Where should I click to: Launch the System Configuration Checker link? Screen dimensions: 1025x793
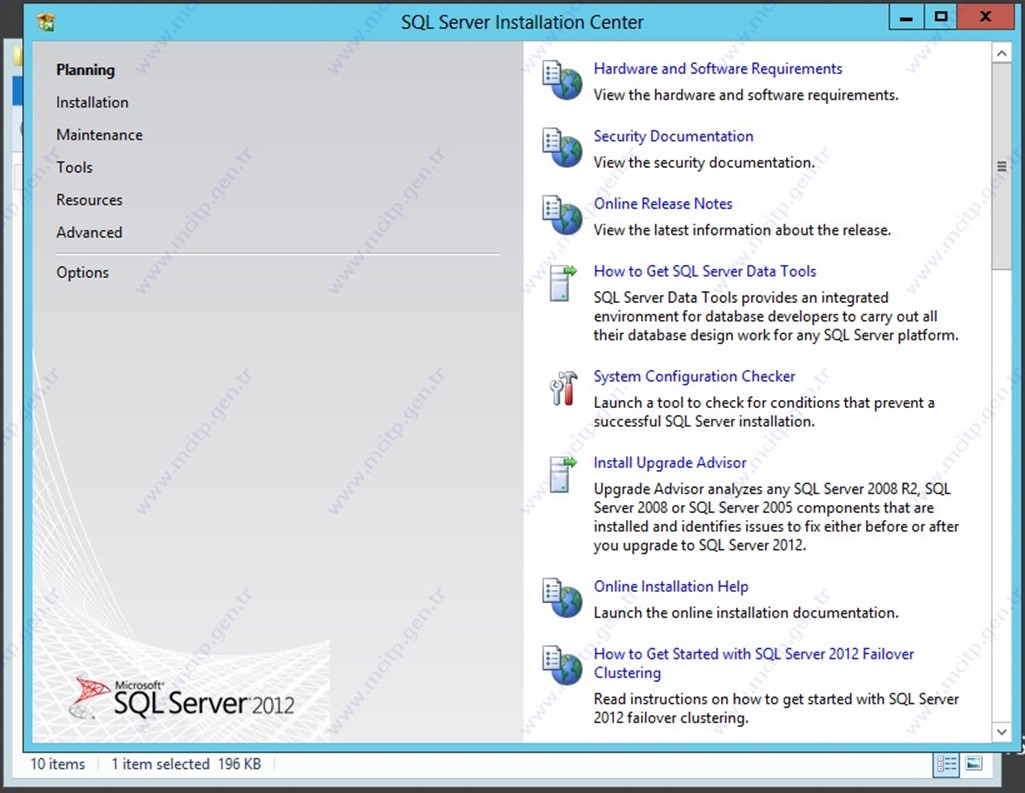point(694,376)
